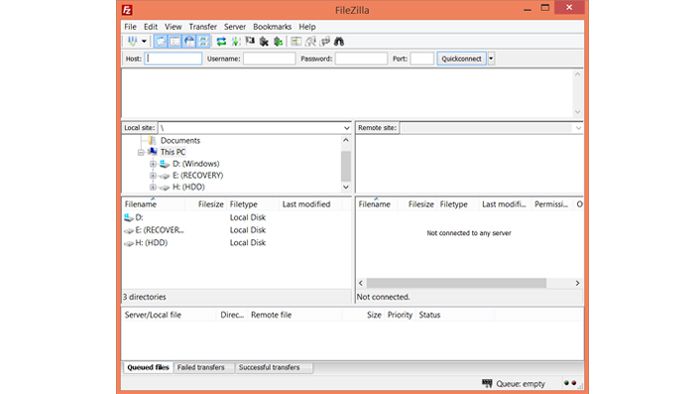Select Documents in local tree
This screenshot has height=394, width=700.
point(180,141)
